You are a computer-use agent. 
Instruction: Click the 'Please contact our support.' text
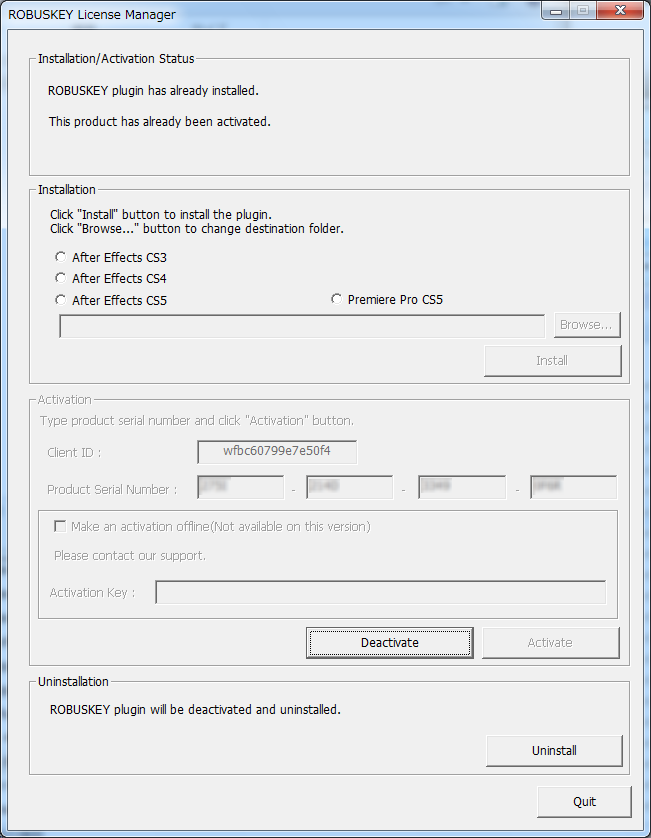[130, 556]
